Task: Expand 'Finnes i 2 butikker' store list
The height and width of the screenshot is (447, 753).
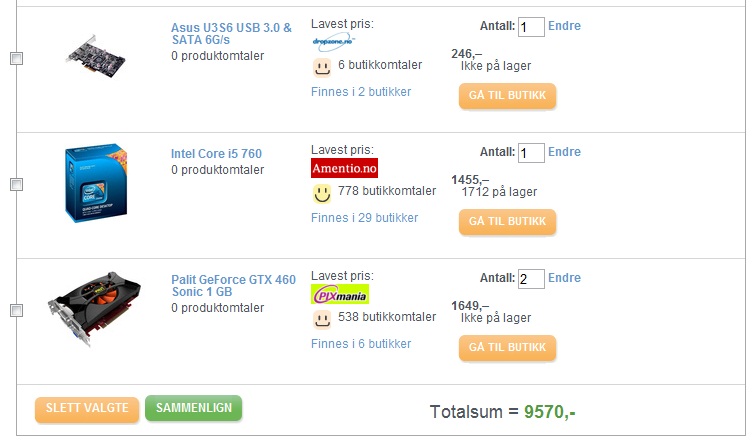Action: [360, 92]
